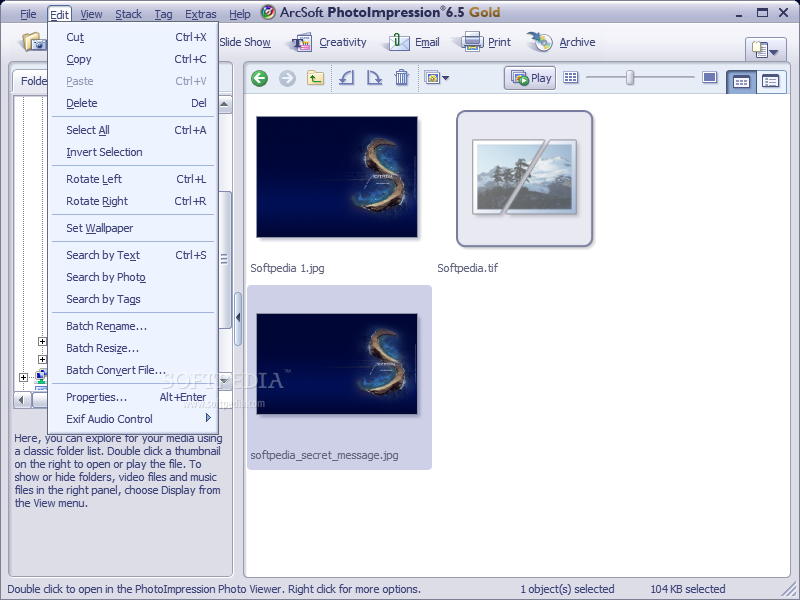Open the top-right panel options dropdown
Viewport: 800px width, 600px height.
pyautogui.click(x=765, y=49)
